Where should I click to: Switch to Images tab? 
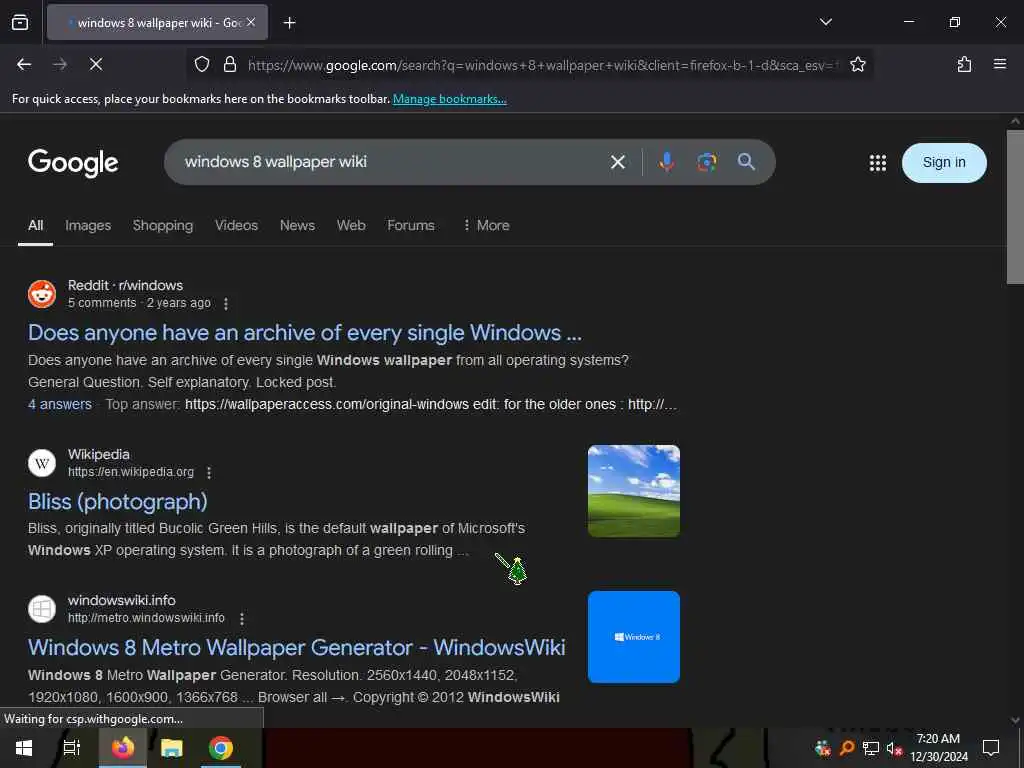tap(88, 225)
